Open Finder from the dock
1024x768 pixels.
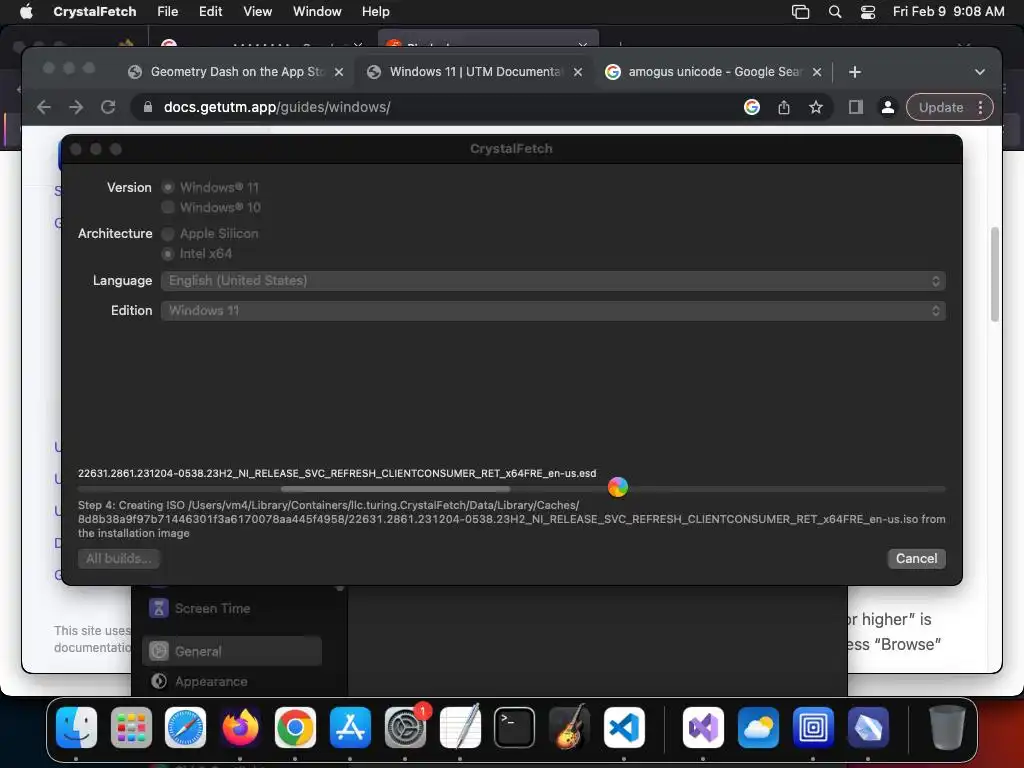[x=76, y=728]
